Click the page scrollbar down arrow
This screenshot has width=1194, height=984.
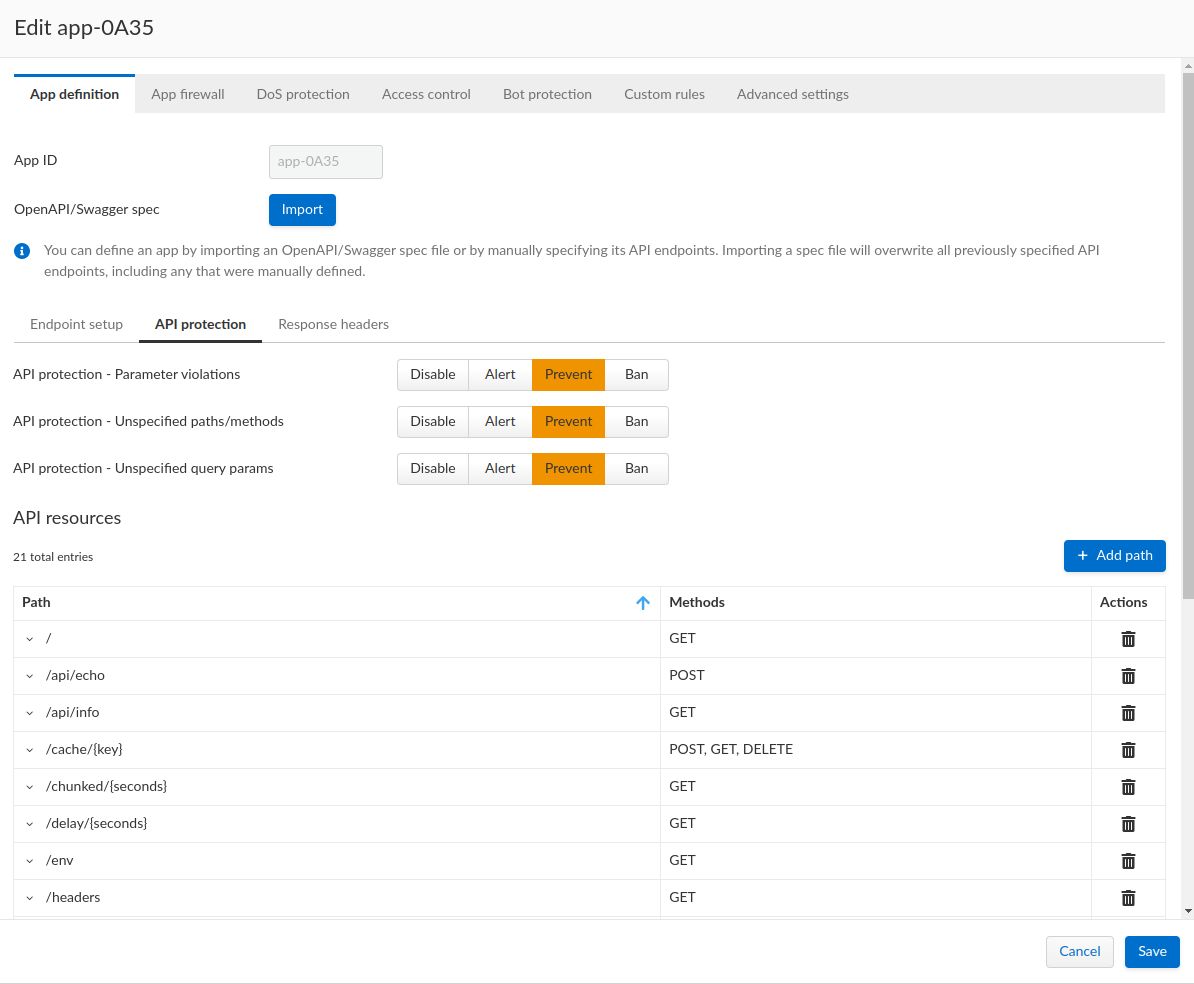tap(1187, 911)
